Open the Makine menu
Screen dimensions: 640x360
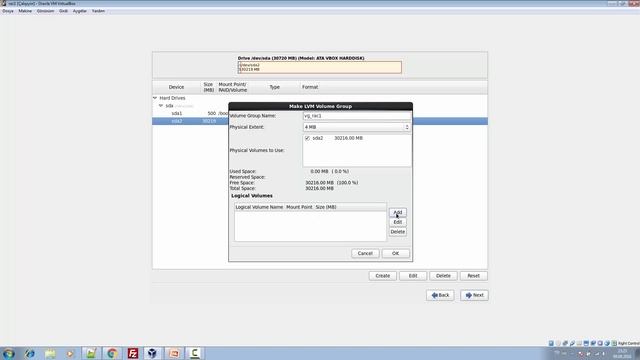(25, 11)
